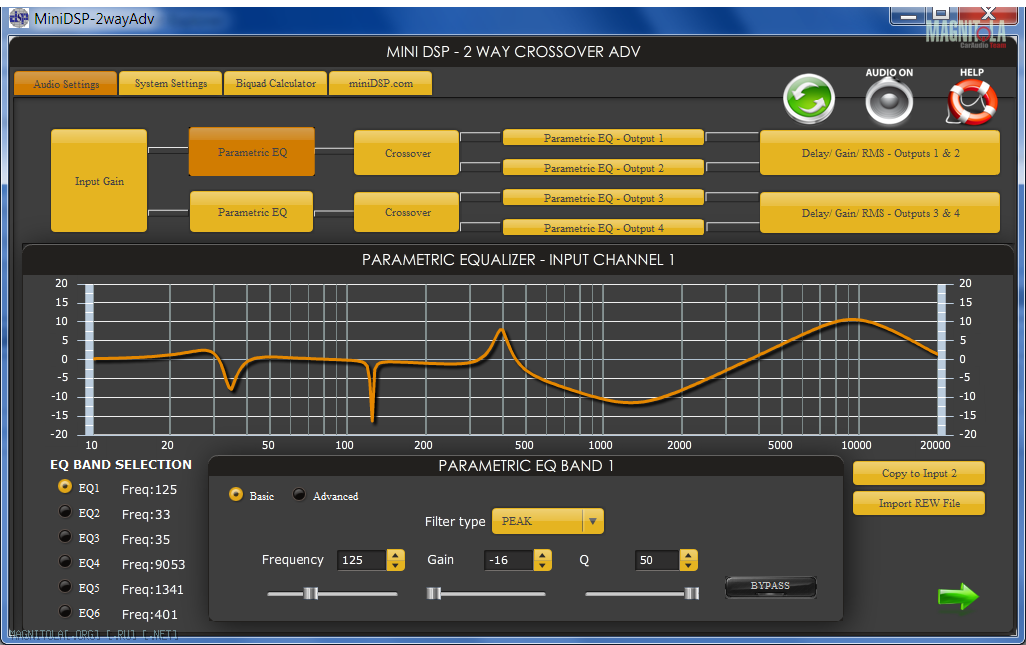This screenshot has height=645, width=1026.
Task: Click the green synchronize refresh icon
Action: (809, 99)
